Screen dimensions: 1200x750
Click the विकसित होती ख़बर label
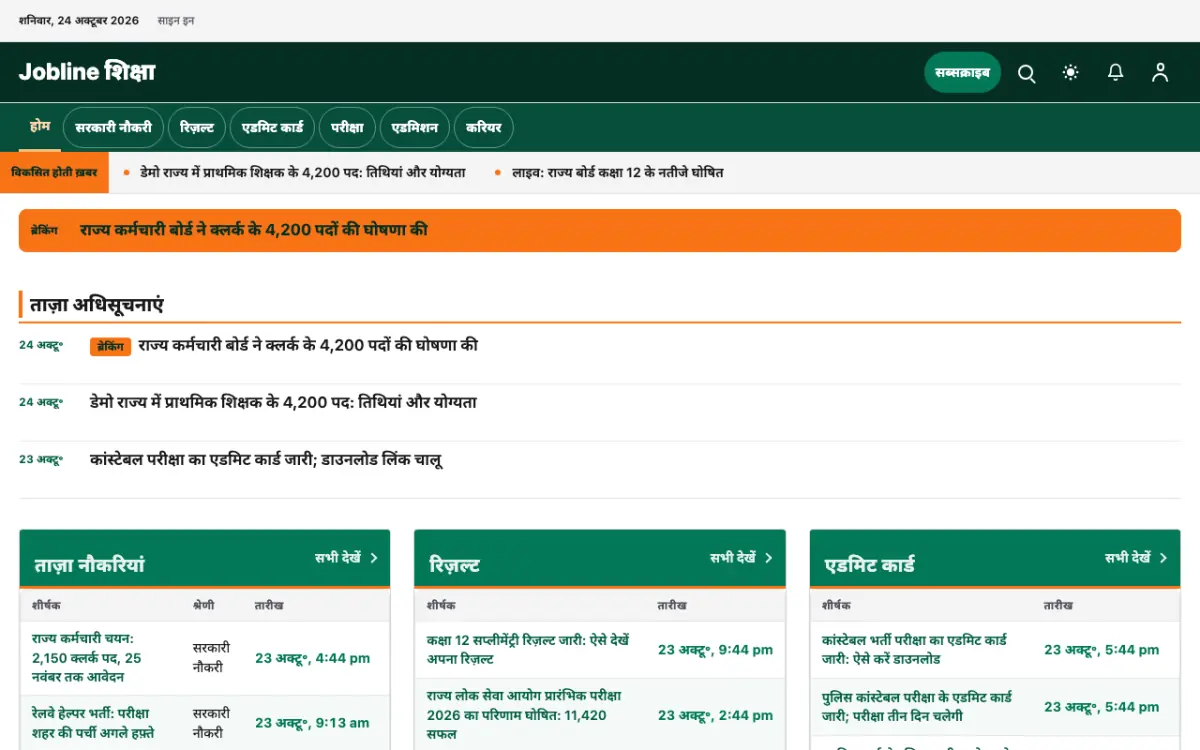coord(54,173)
